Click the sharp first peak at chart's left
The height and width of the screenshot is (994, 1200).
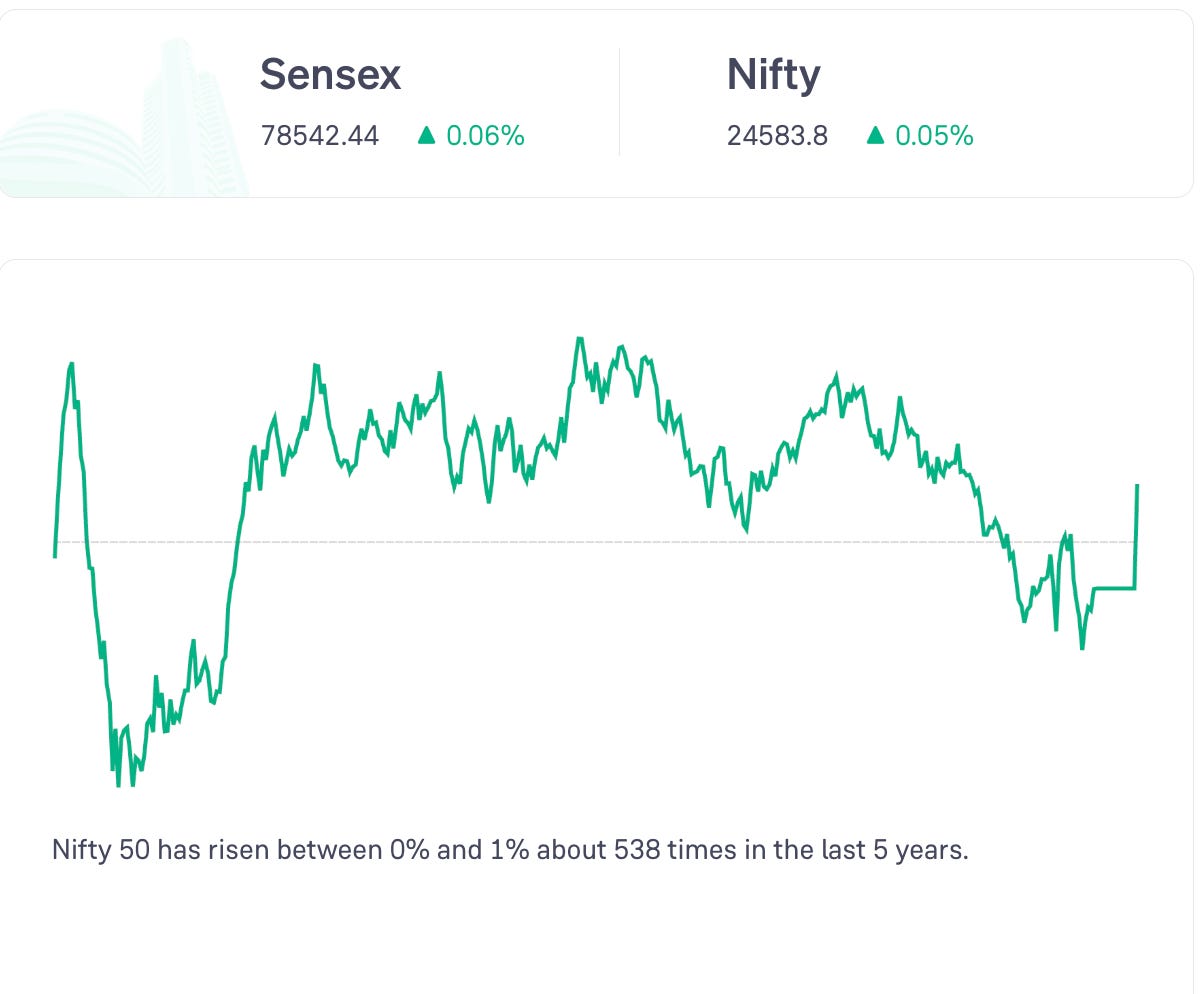[x=71, y=366]
